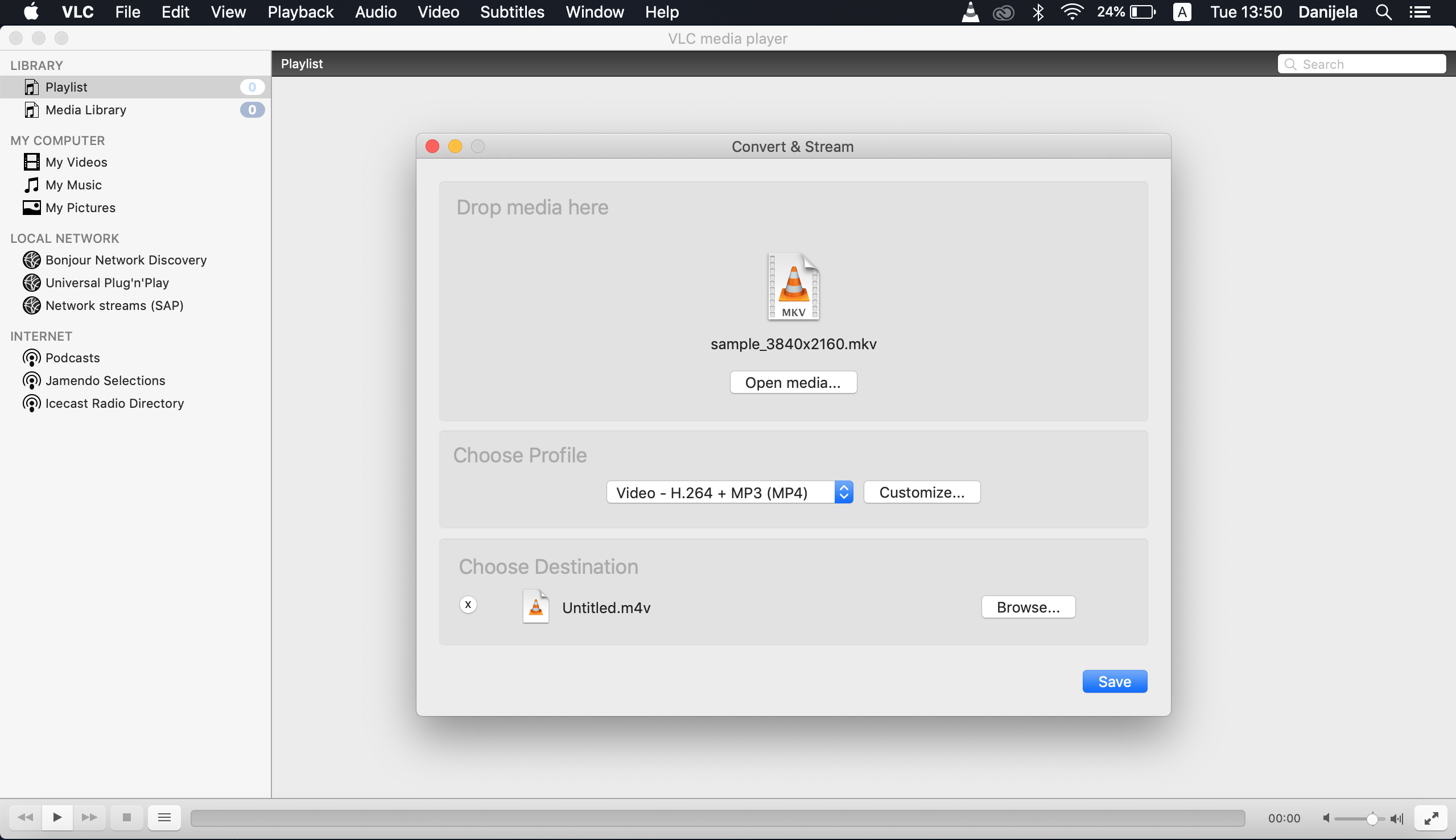The height and width of the screenshot is (840, 1456).
Task: Click Save to start conversion process
Action: tap(1114, 681)
